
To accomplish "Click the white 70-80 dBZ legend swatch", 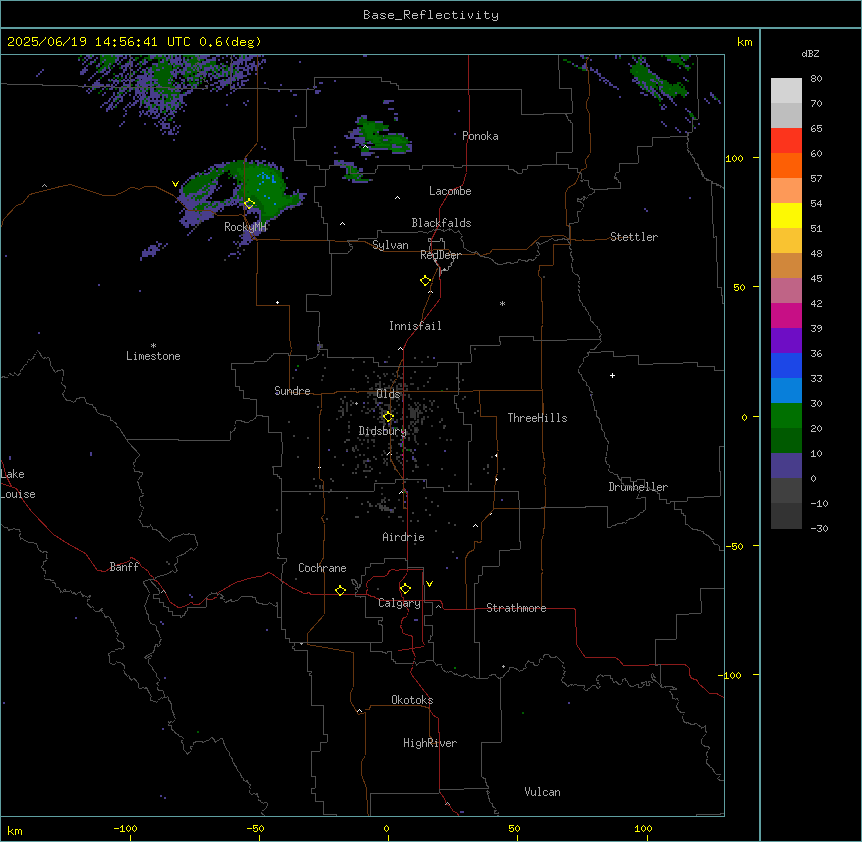I will tap(786, 91).
